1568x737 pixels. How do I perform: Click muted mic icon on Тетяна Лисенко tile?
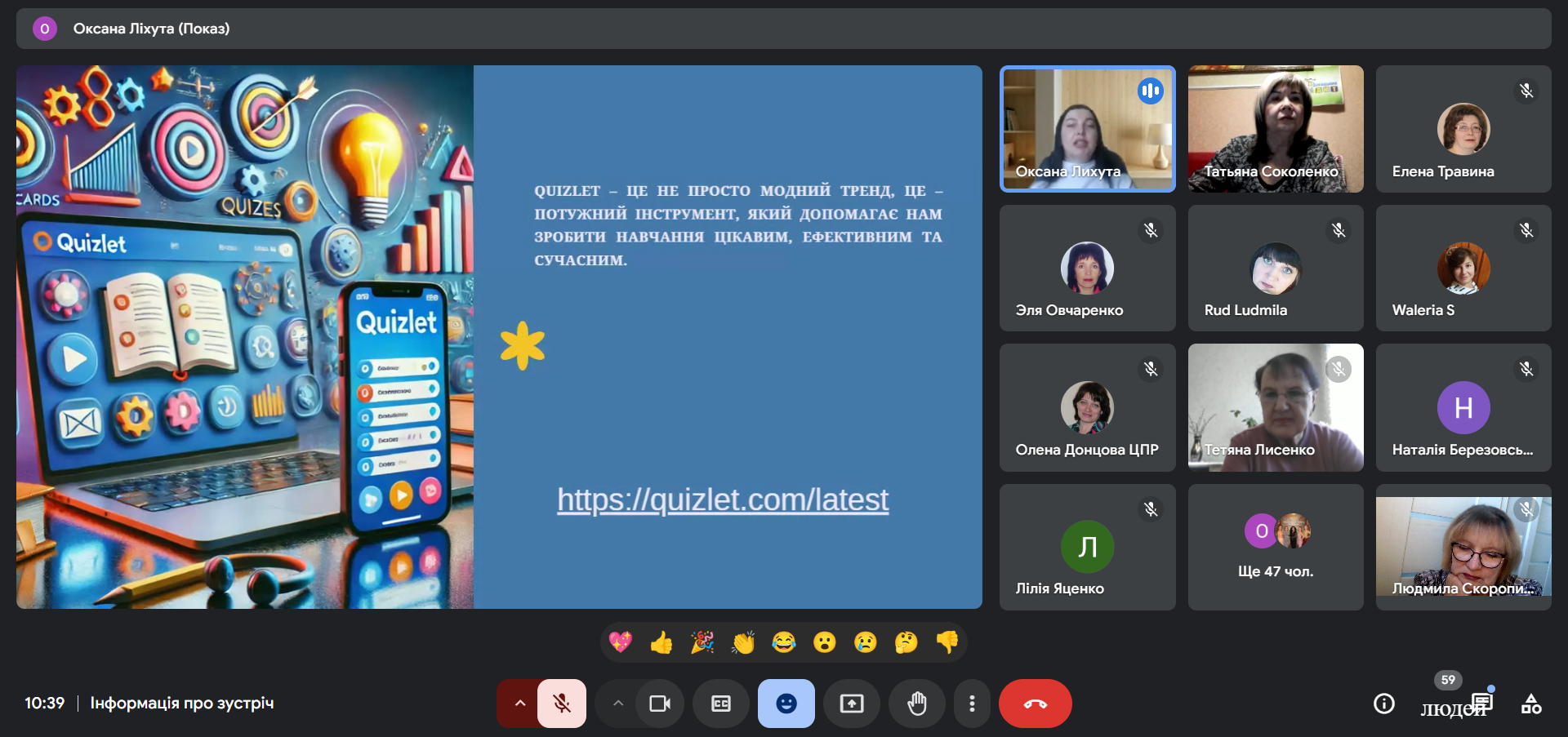tap(1339, 369)
